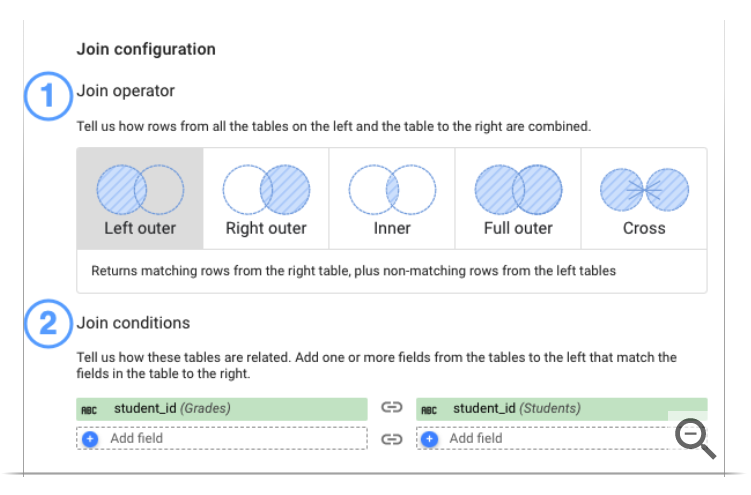Click the Right outer Venn diagram icon
751x495 pixels.
tap(266, 190)
